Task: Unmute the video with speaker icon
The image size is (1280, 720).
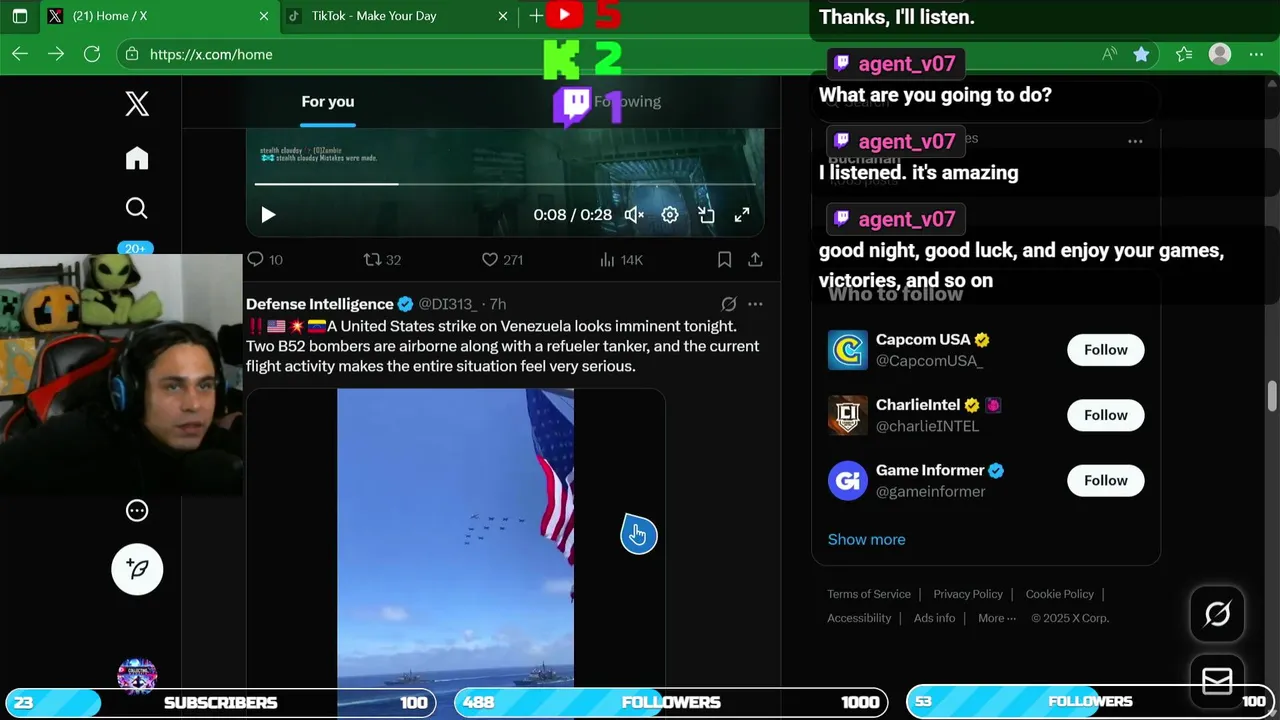Action: point(634,215)
